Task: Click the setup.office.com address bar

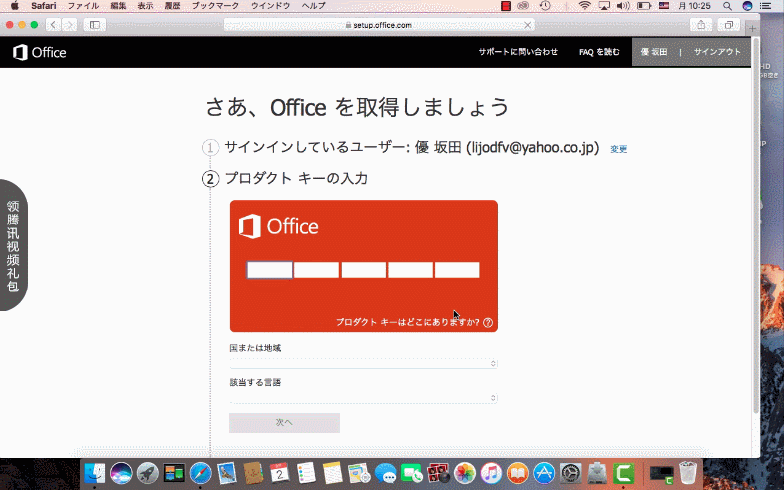Action: point(379,25)
